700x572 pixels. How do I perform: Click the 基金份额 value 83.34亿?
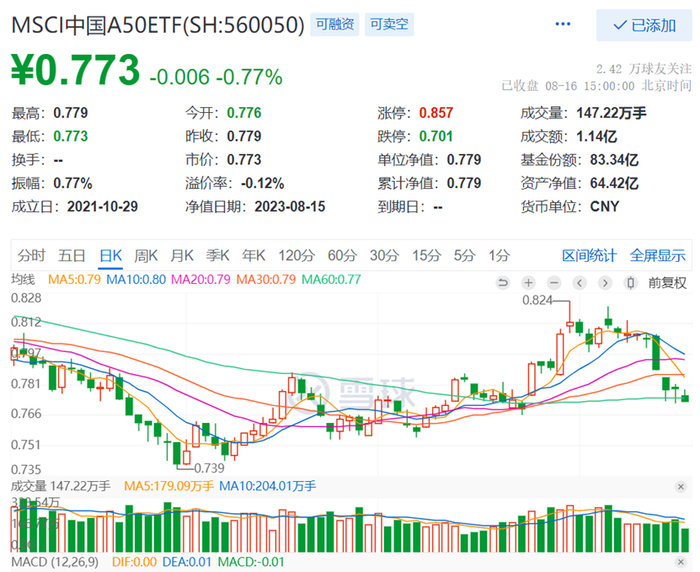(615, 160)
